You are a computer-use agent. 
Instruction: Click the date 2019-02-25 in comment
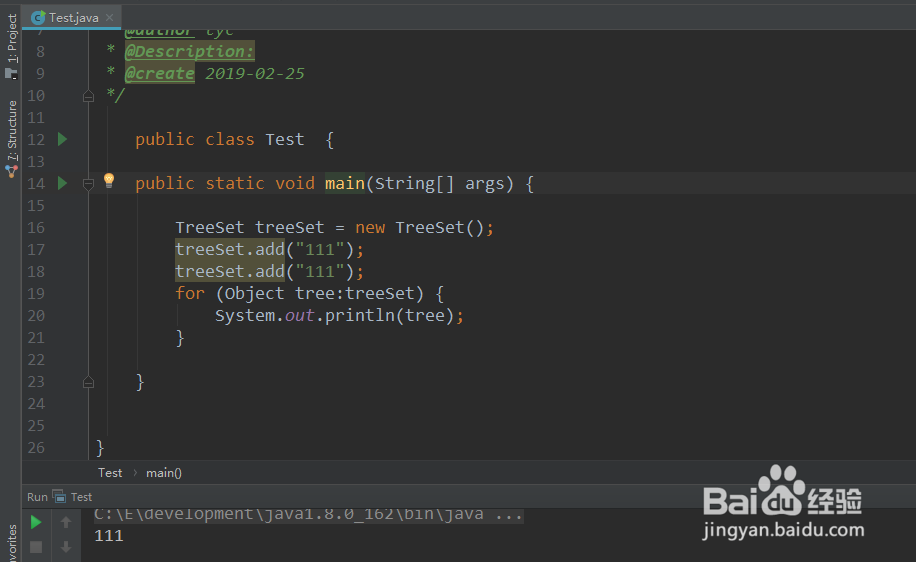point(255,74)
